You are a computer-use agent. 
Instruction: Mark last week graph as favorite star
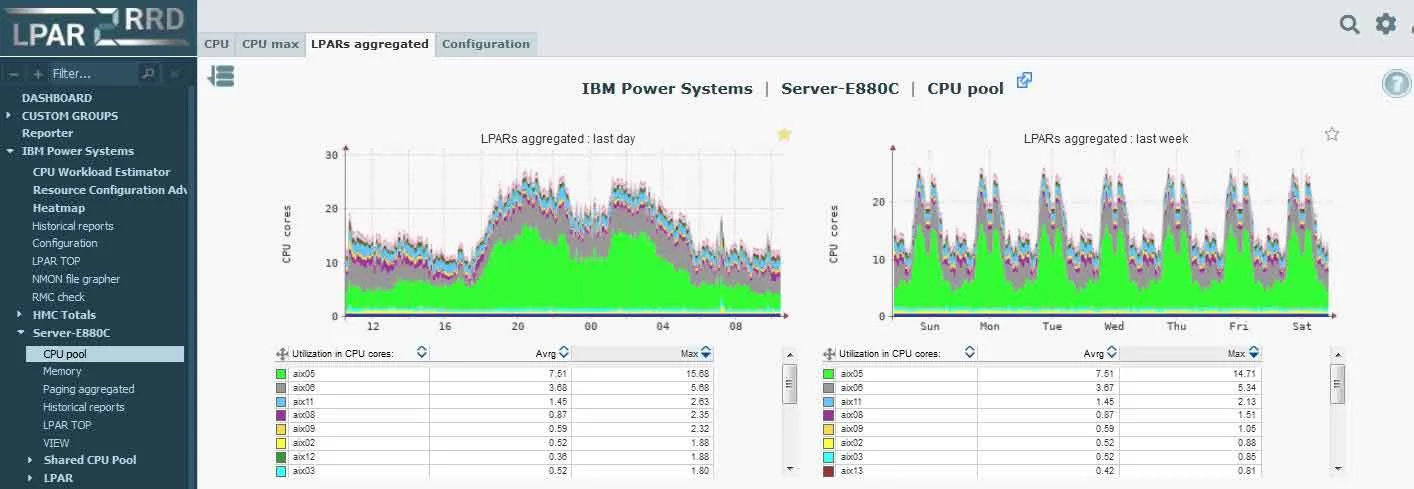click(x=1332, y=134)
